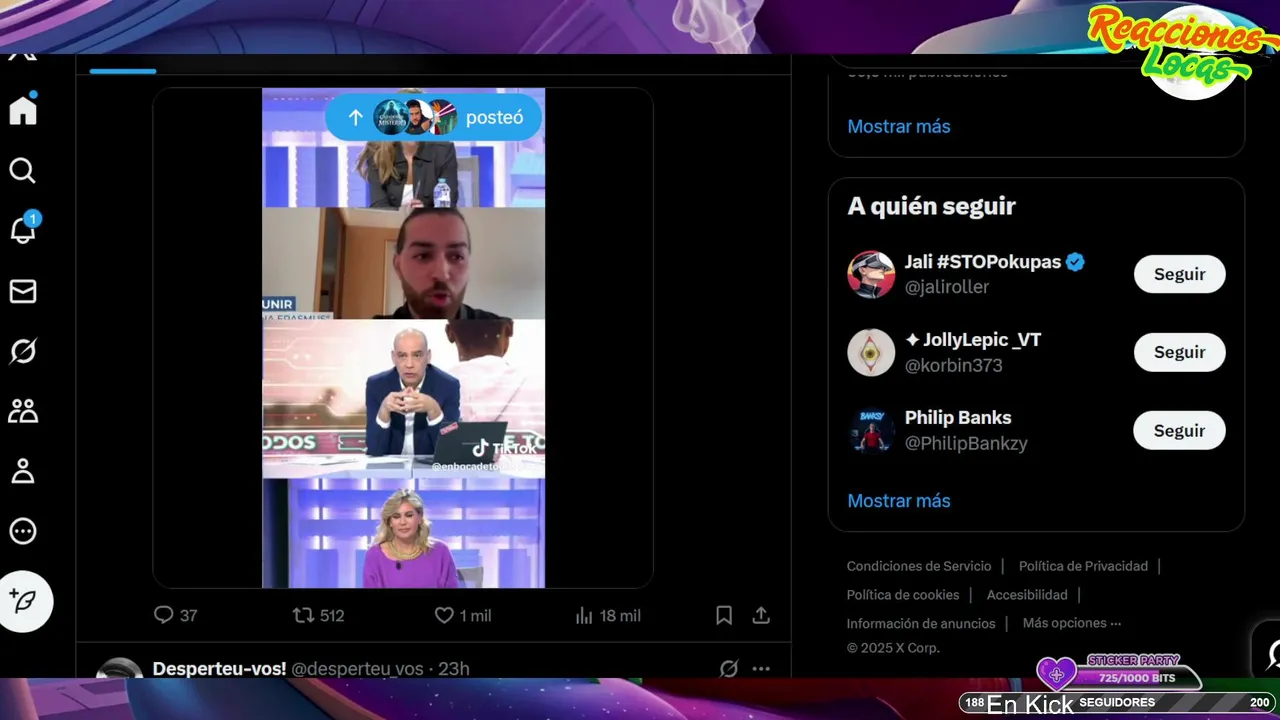Open the Home icon in sidebar
Screen dimensions: 1280x720
click(x=23, y=110)
